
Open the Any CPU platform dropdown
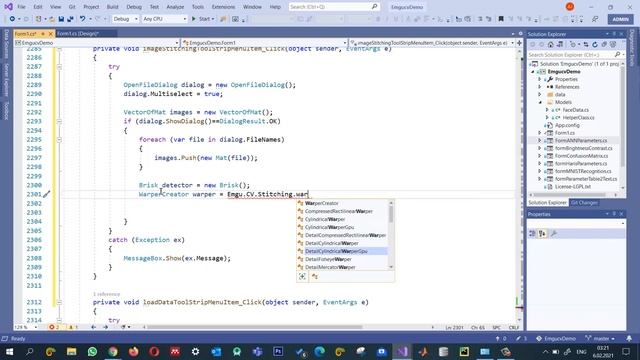click(164, 19)
